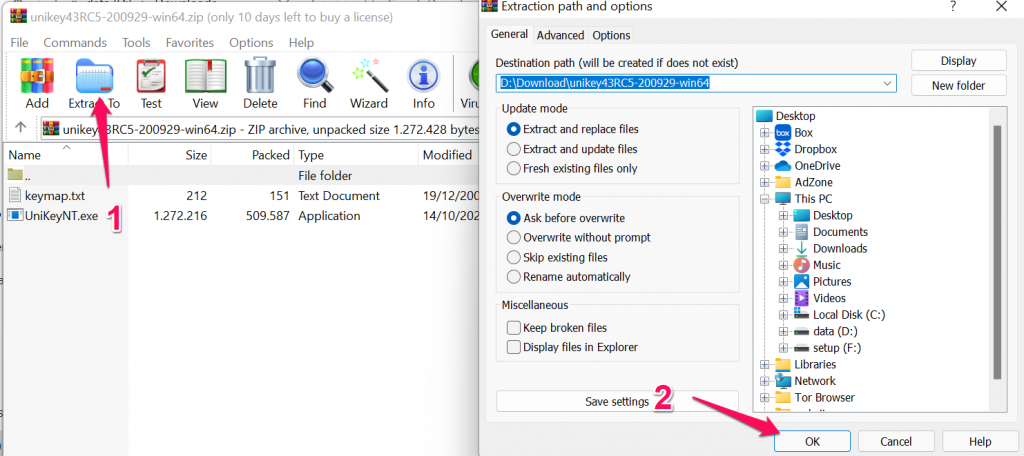Click the folder tree vertical scrollbar
The height and width of the screenshot is (456, 1024).
996,250
